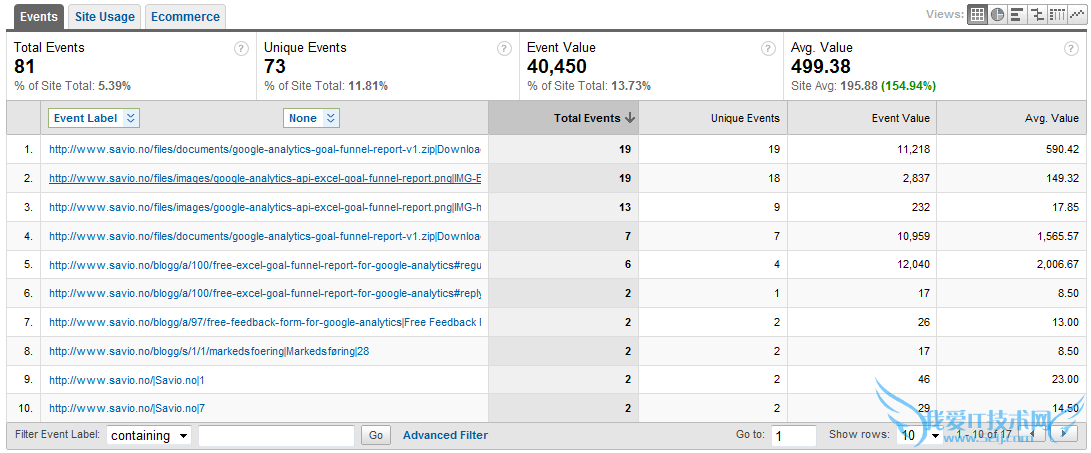This screenshot has height=453, width=1091.
Task: Switch to the Ecommerce tab
Action: [x=185, y=17]
